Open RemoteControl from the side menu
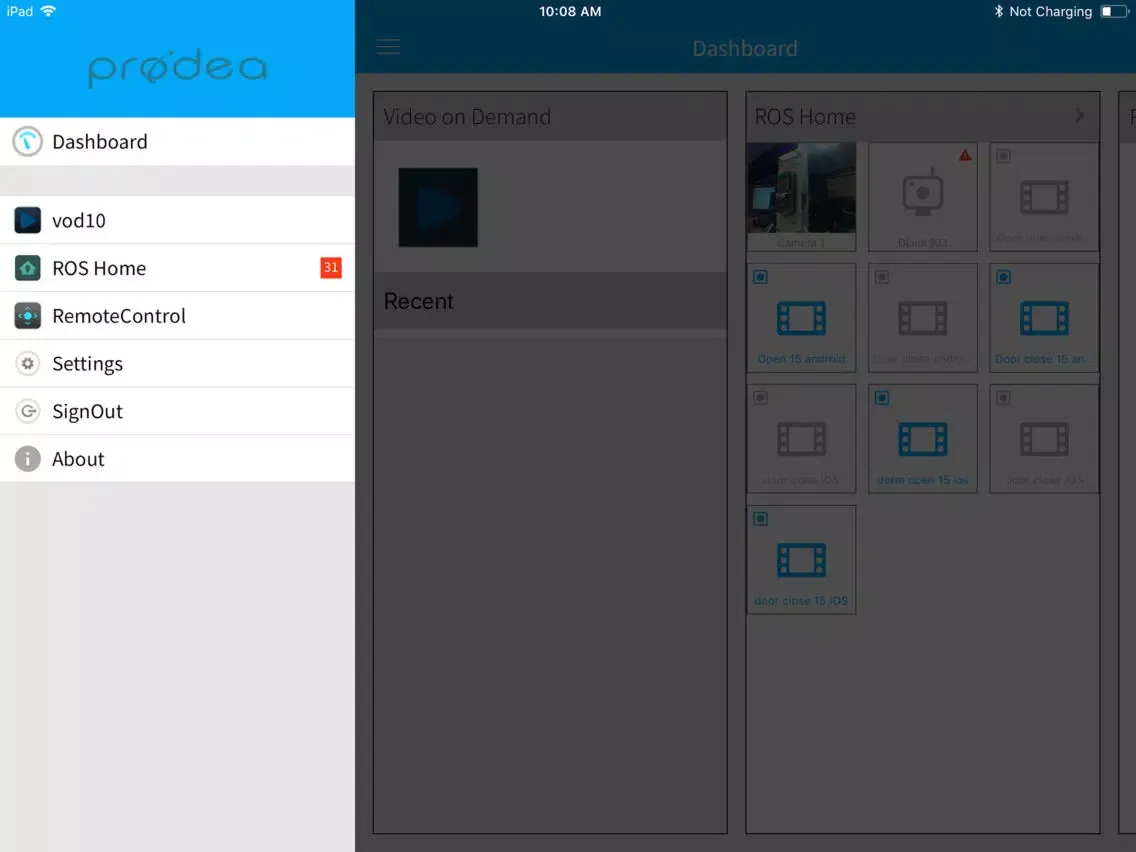 (178, 316)
